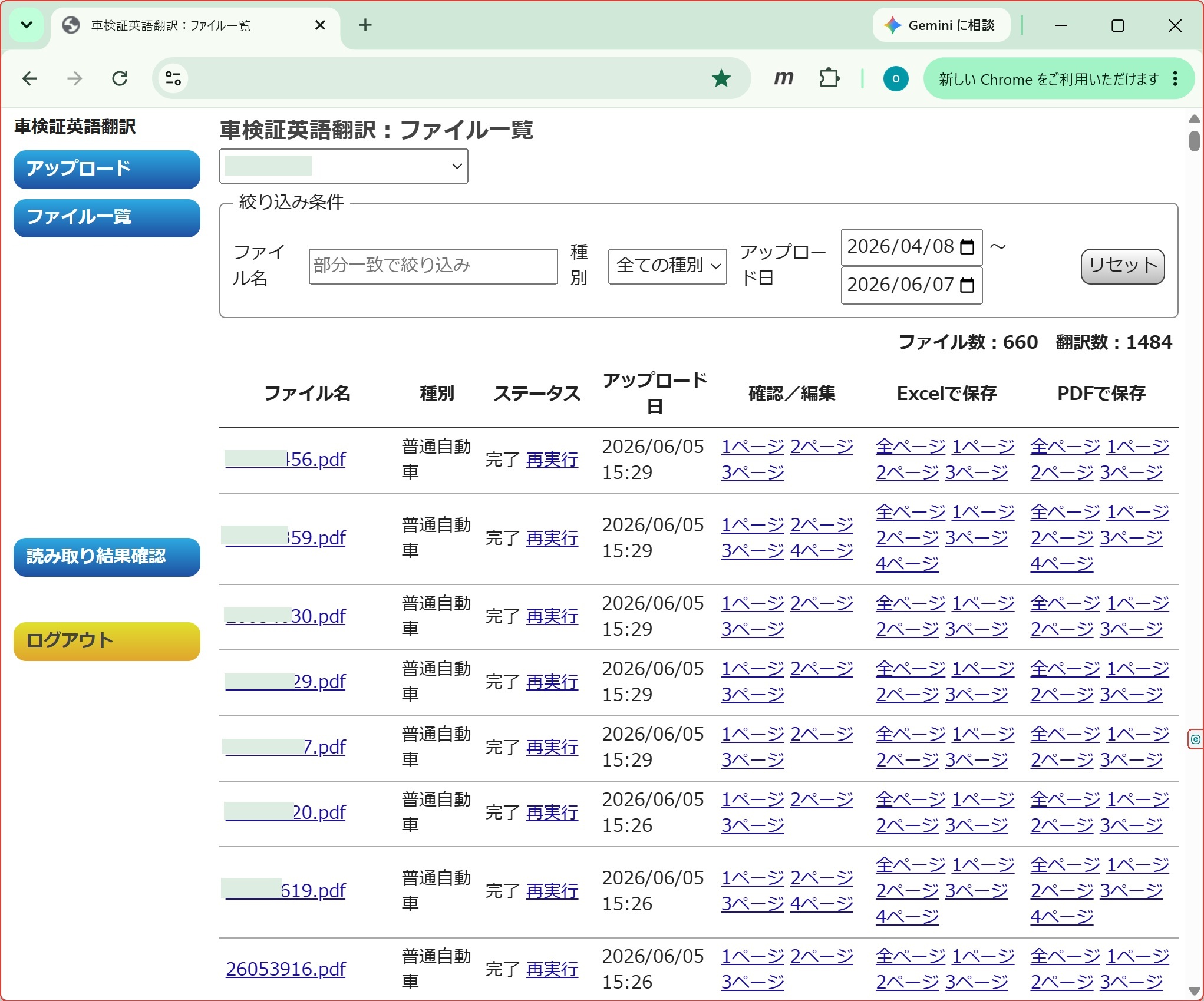This screenshot has height=1001, width=1204.
Task: Close the 車検証英語翻訳 tab
Action: tap(320, 25)
